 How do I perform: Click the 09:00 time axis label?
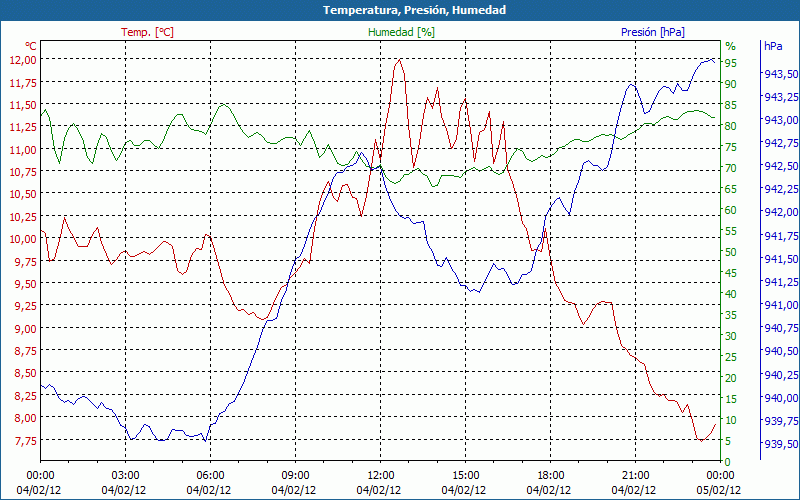pos(295,476)
